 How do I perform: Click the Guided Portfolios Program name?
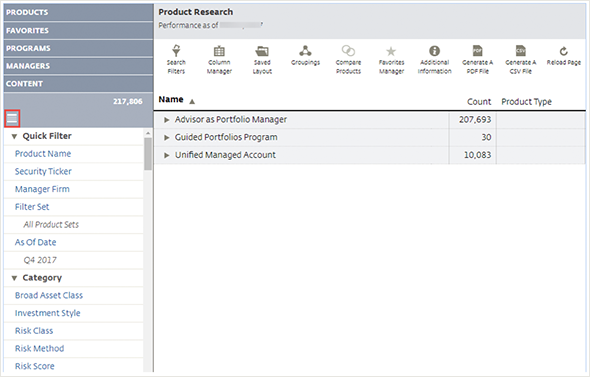[226, 137]
